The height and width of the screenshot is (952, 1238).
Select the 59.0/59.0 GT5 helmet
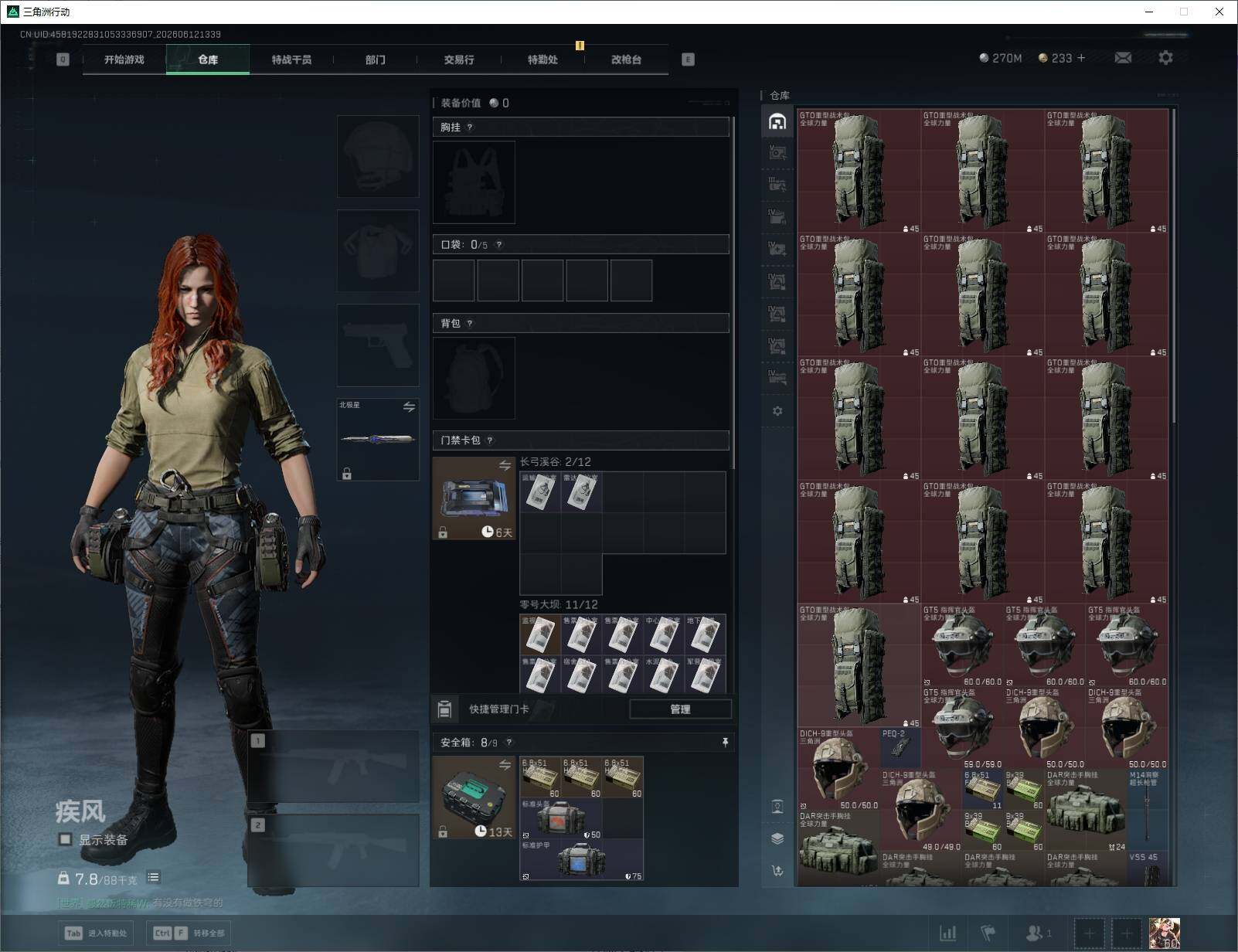pyautogui.click(x=962, y=728)
